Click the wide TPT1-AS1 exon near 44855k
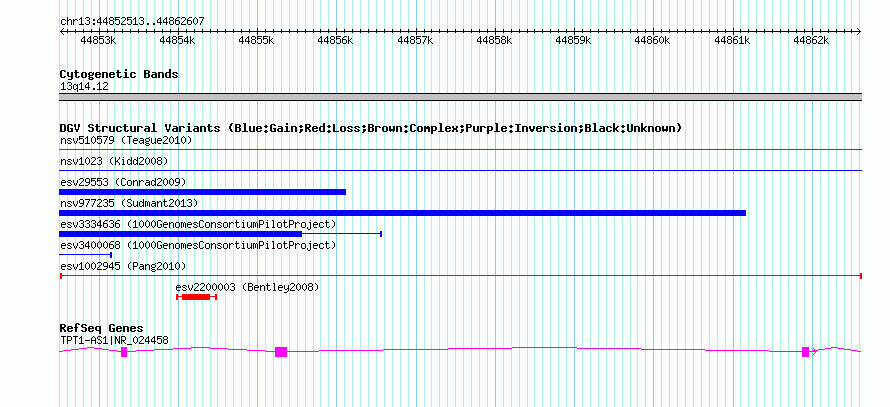 point(281,352)
